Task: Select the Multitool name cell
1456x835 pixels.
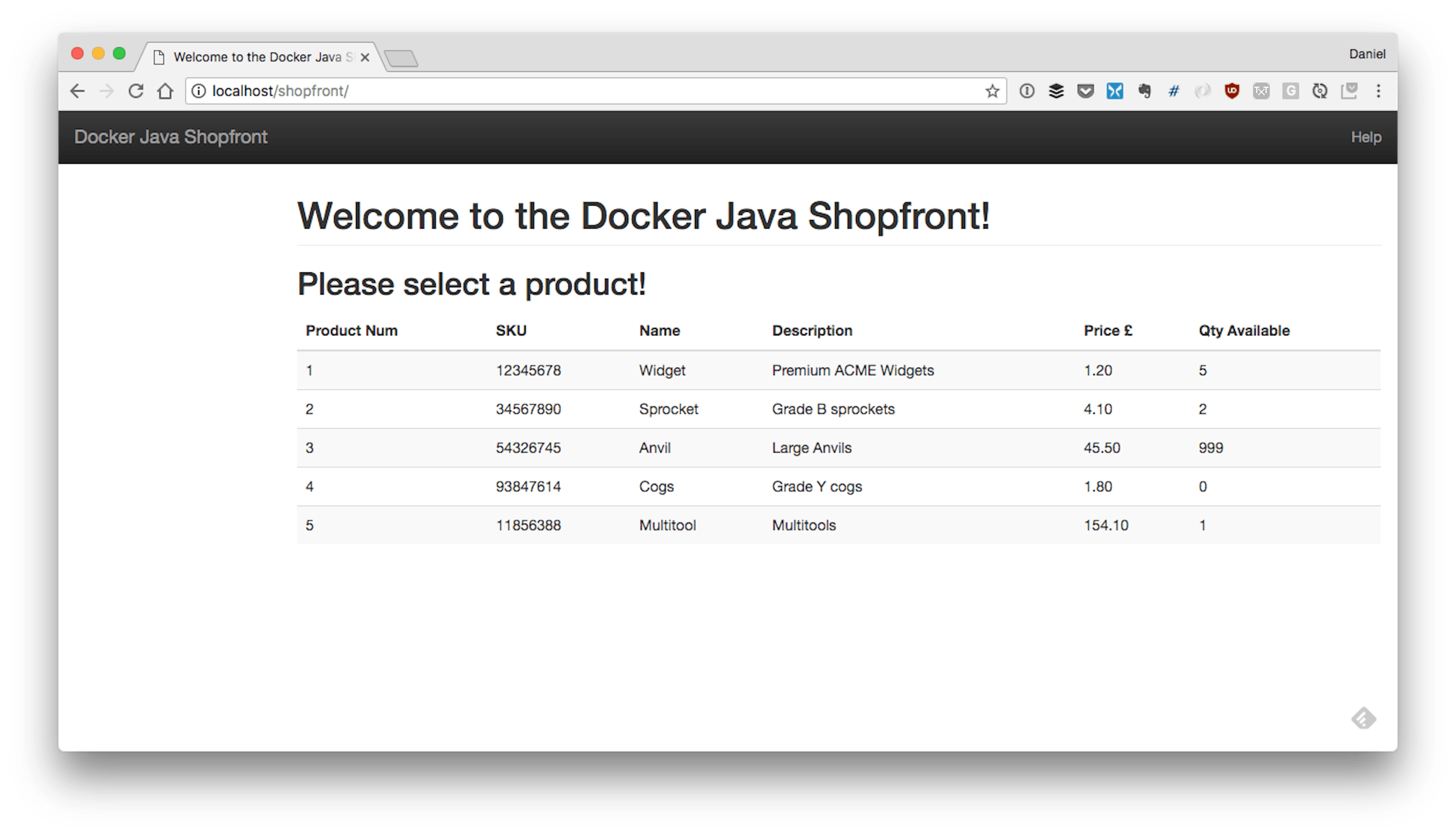Action: (668, 525)
